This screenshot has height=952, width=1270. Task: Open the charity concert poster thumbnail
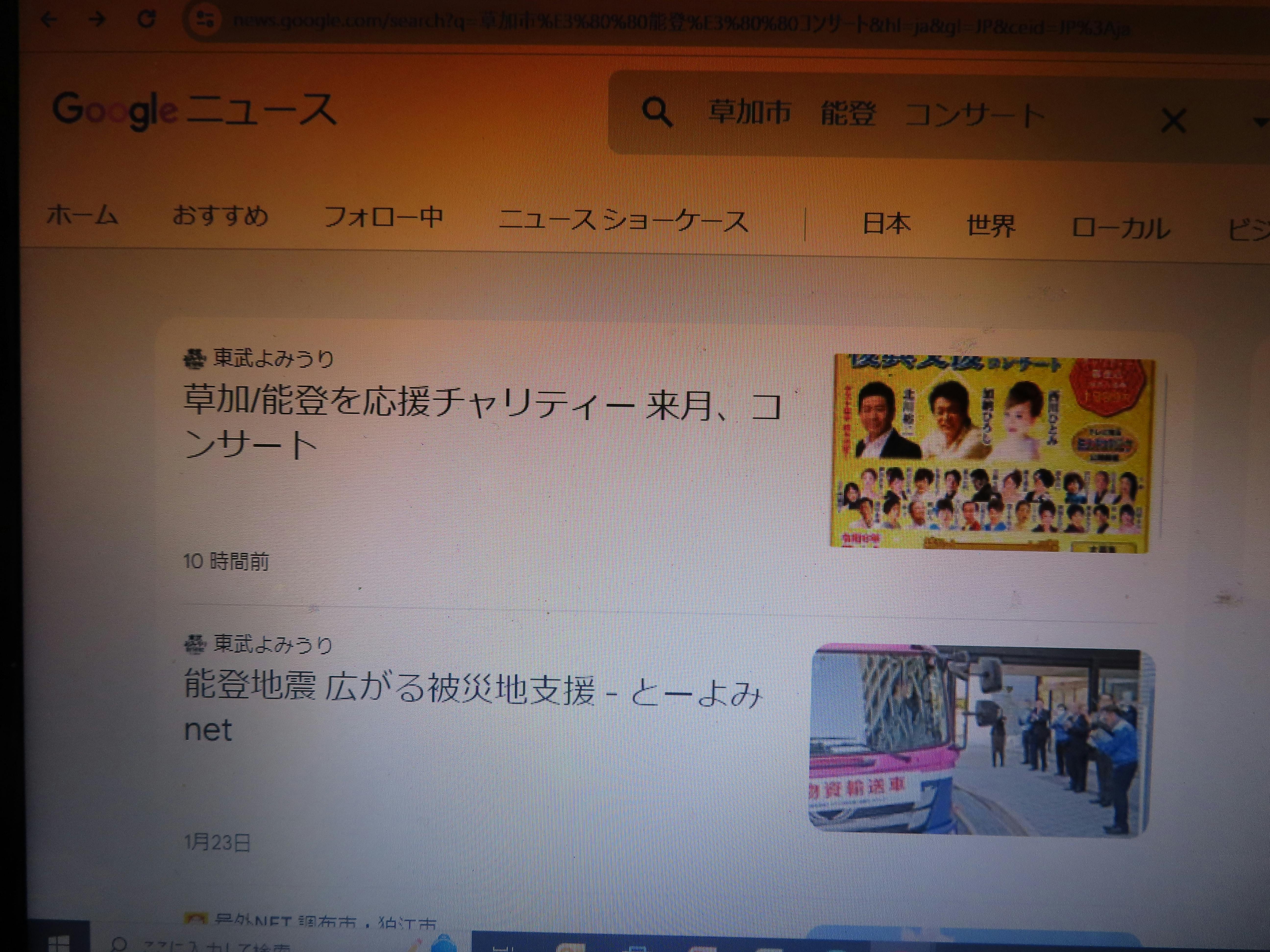pyautogui.click(x=993, y=453)
